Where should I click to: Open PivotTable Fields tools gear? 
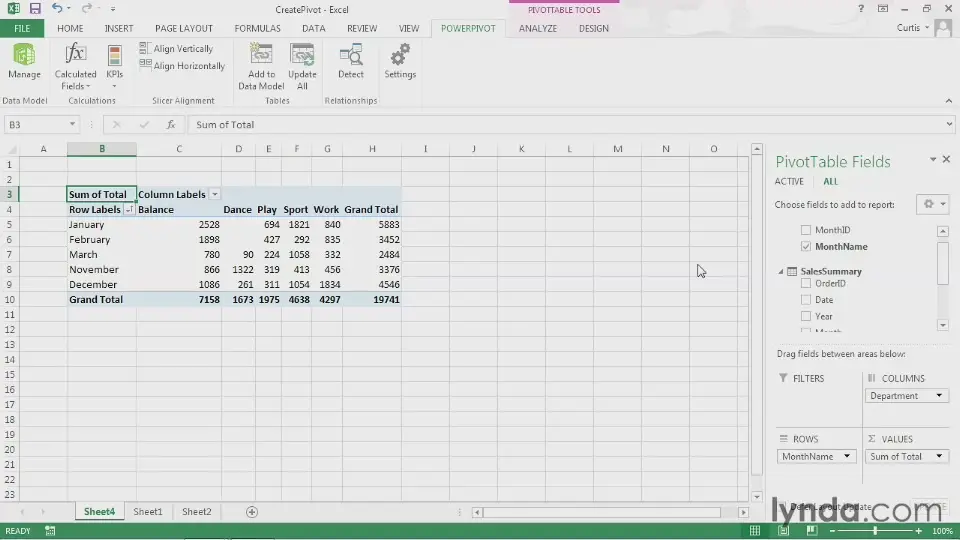(x=932, y=204)
